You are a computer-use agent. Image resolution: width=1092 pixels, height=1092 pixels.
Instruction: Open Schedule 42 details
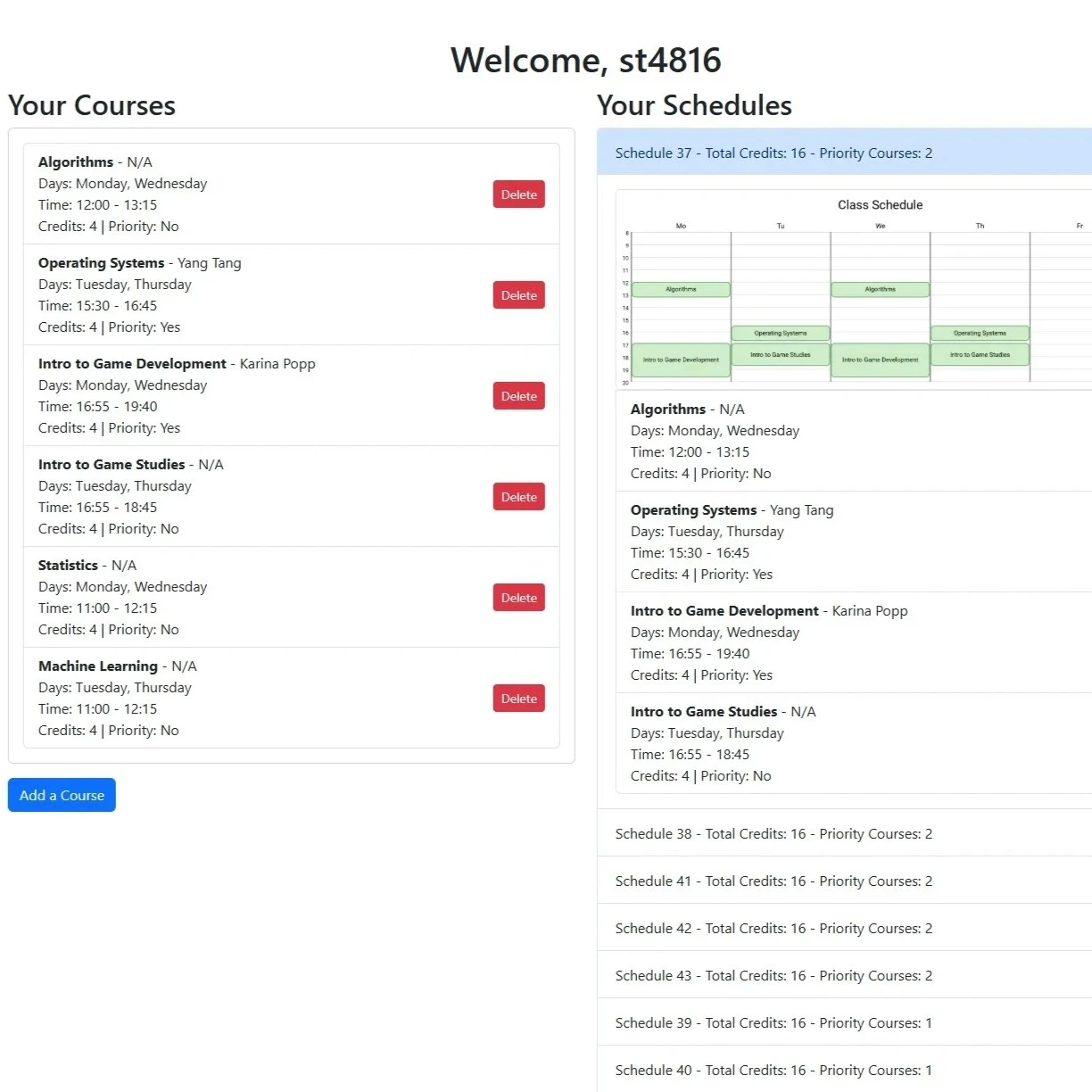coord(773,929)
